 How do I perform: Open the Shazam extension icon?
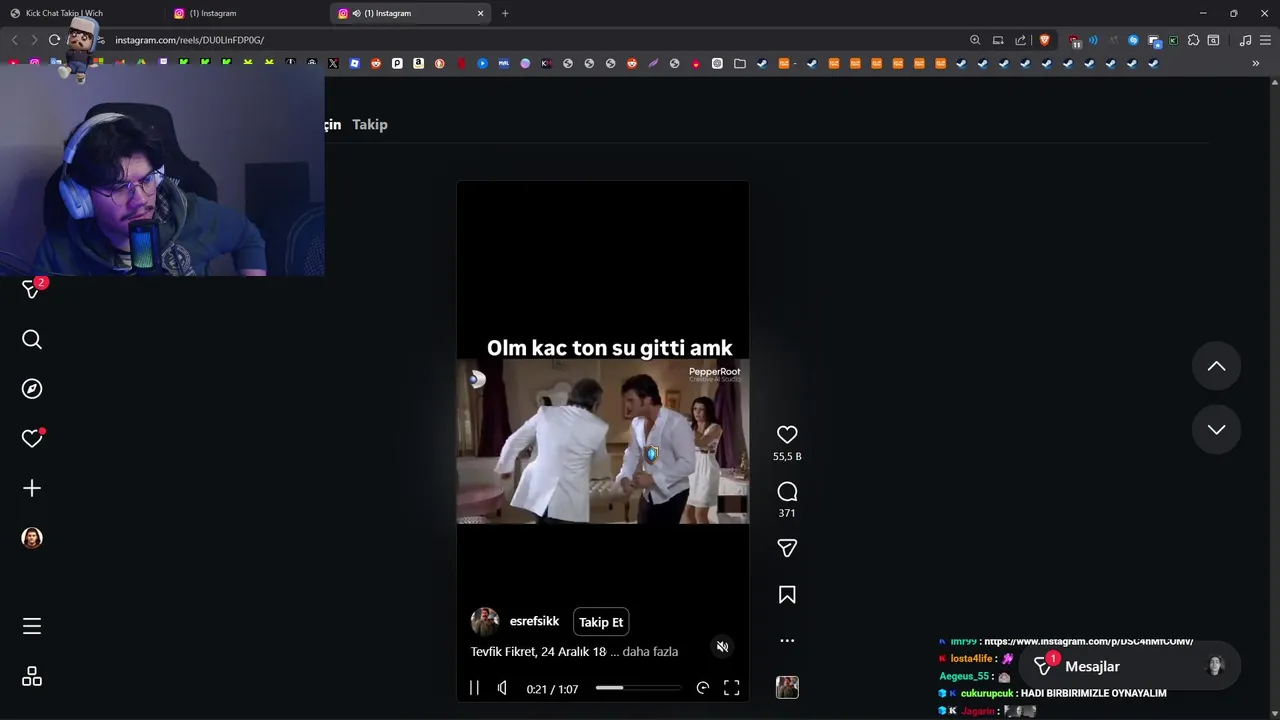click(1133, 40)
